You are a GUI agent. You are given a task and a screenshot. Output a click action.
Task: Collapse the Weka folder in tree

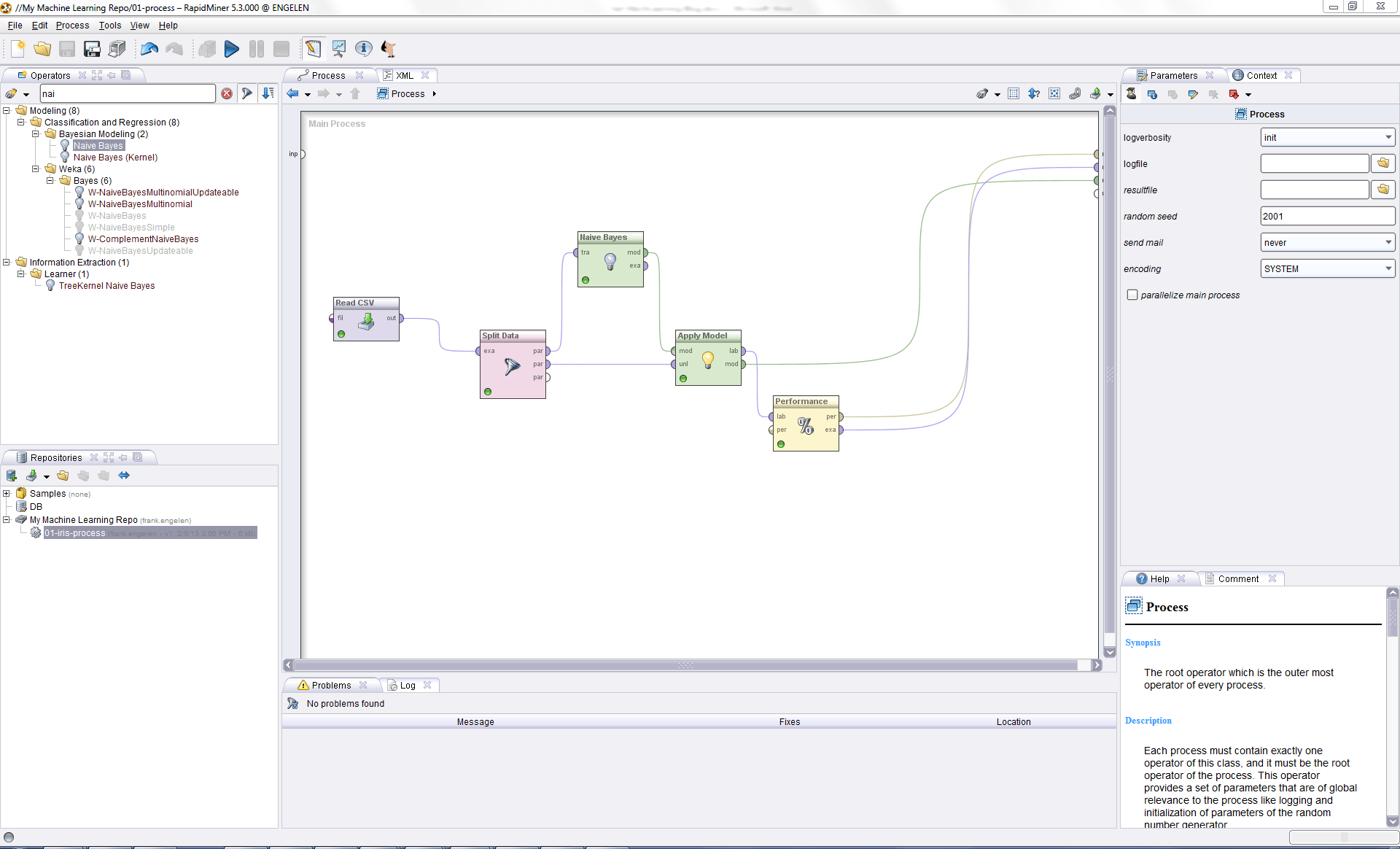(35, 168)
